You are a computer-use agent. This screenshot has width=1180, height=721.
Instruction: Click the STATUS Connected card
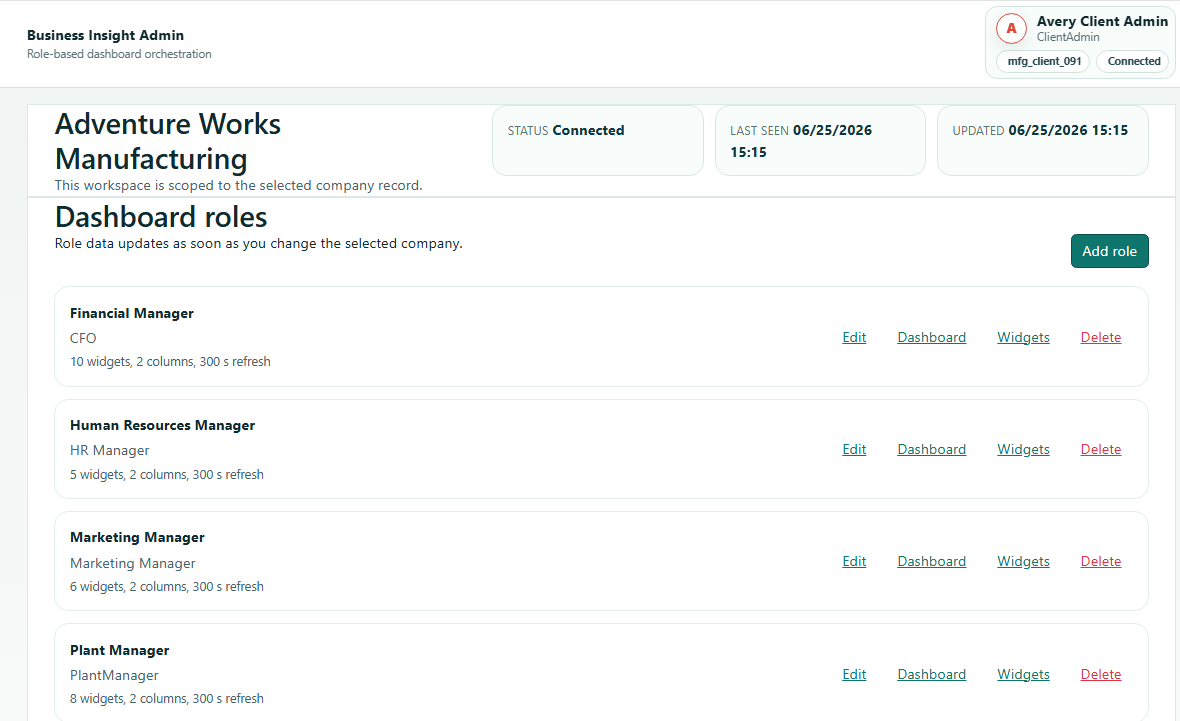point(598,141)
